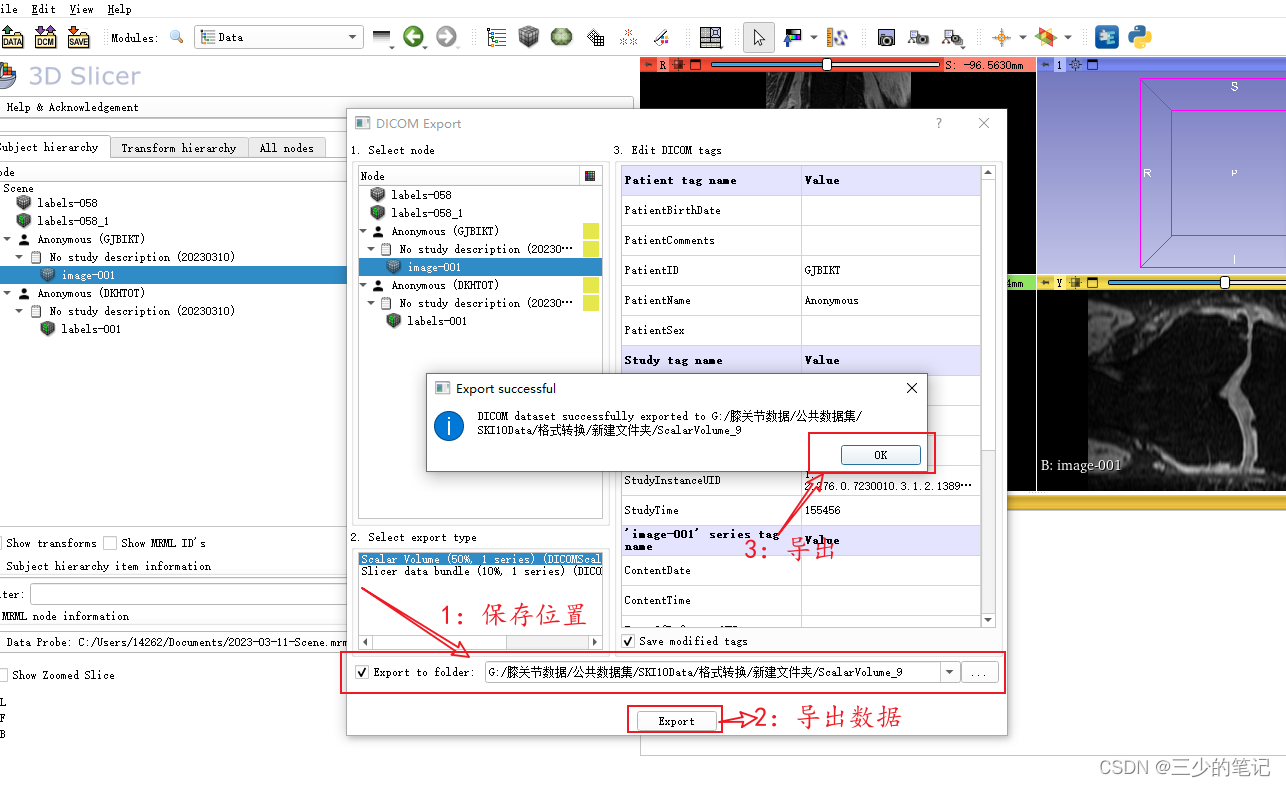1286x787 pixels.
Task: Open the crosshair options dropdown arrow
Action: tap(1022, 38)
